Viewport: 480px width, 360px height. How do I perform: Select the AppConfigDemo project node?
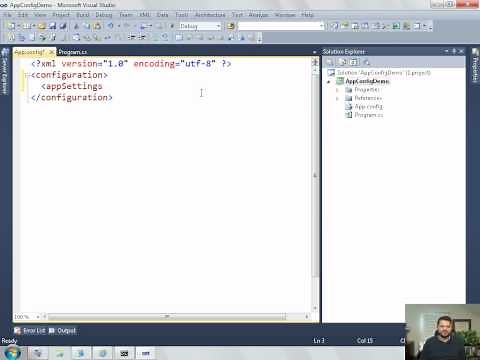pyautogui.click(x=363, y=81)
